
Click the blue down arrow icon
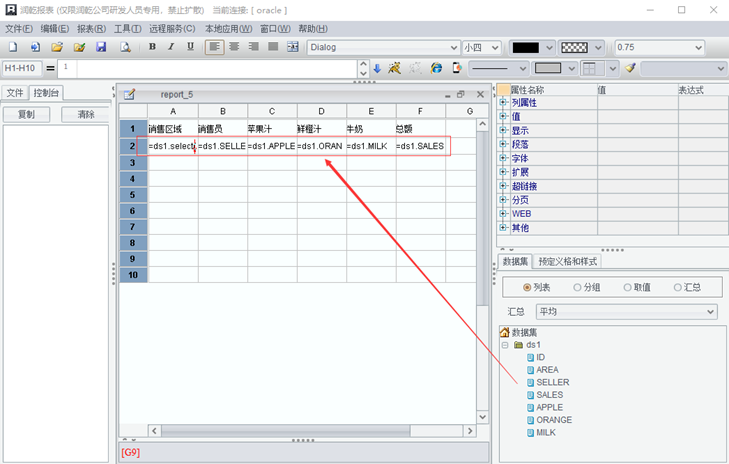[377, 68]
